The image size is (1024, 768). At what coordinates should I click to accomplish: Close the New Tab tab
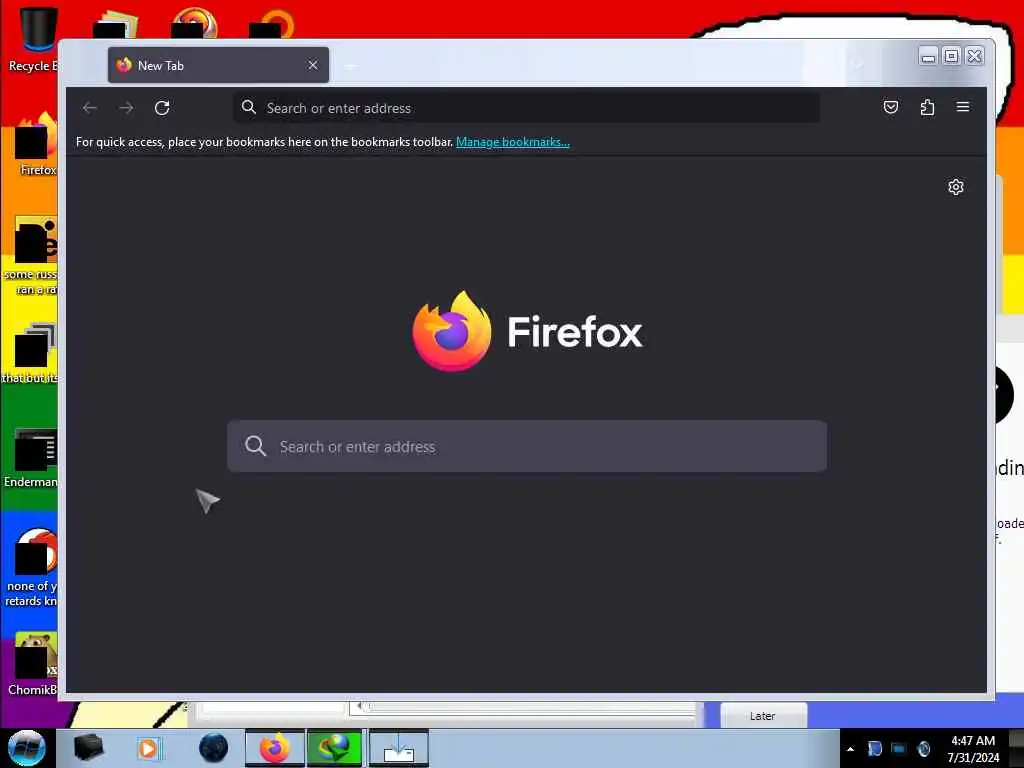click(x=313, y=65)
